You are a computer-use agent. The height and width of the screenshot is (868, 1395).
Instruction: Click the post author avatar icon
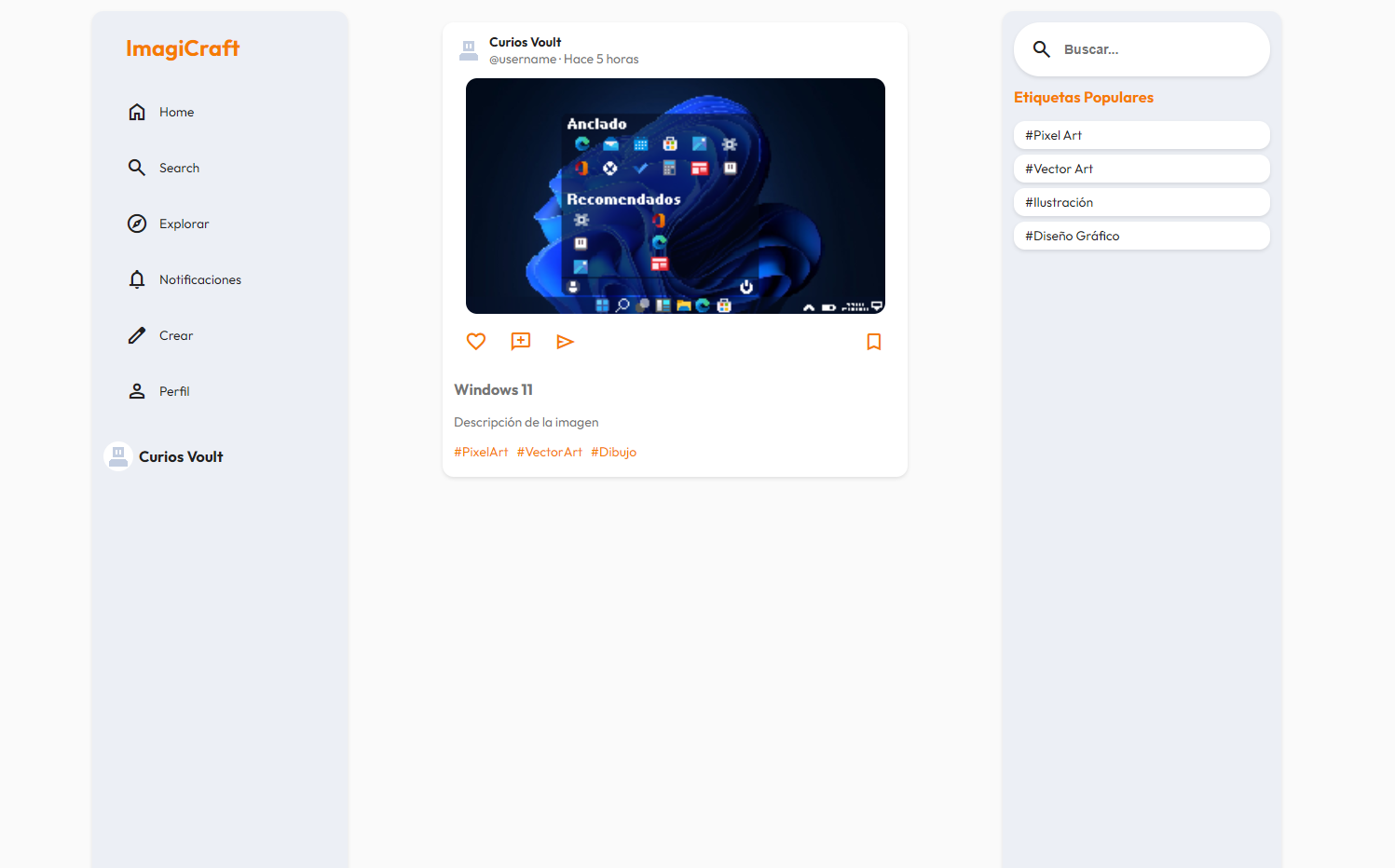tap(469, 50)
